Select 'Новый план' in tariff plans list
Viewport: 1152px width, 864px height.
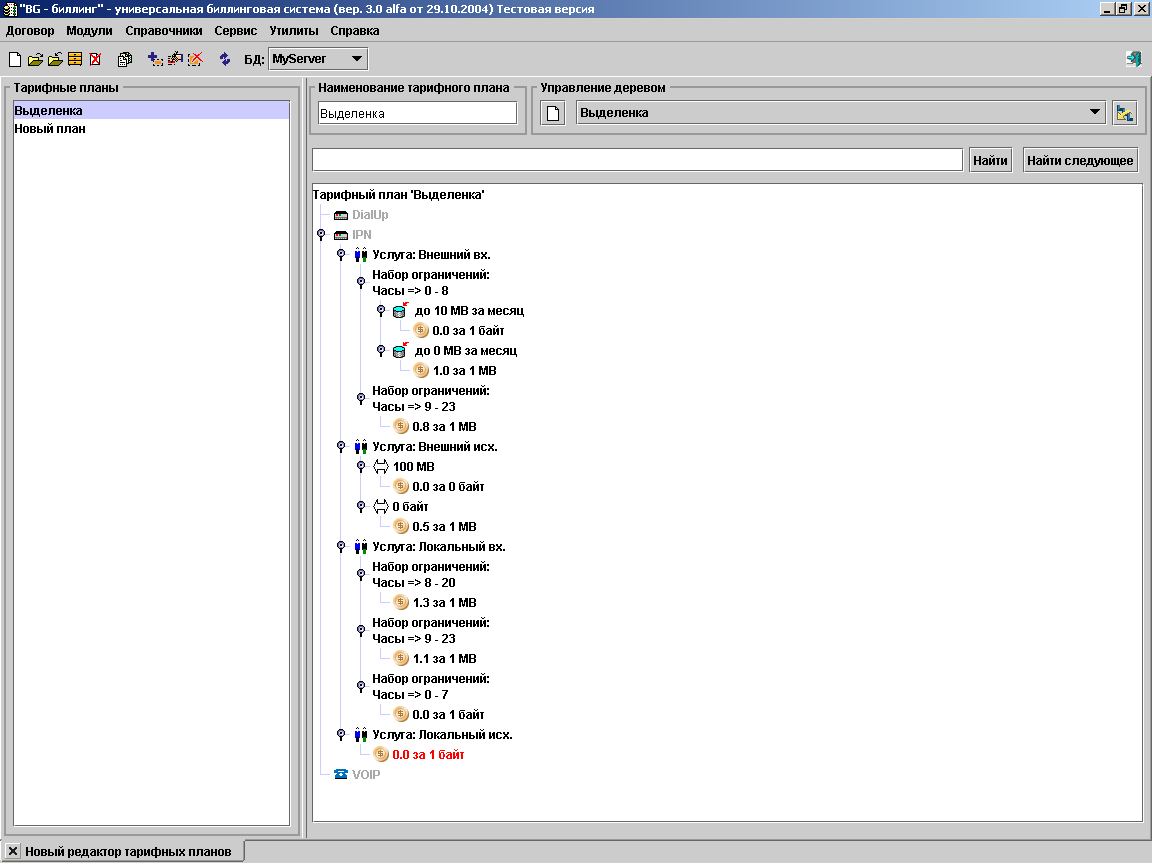pyautogui.click(x=50, y=129)
